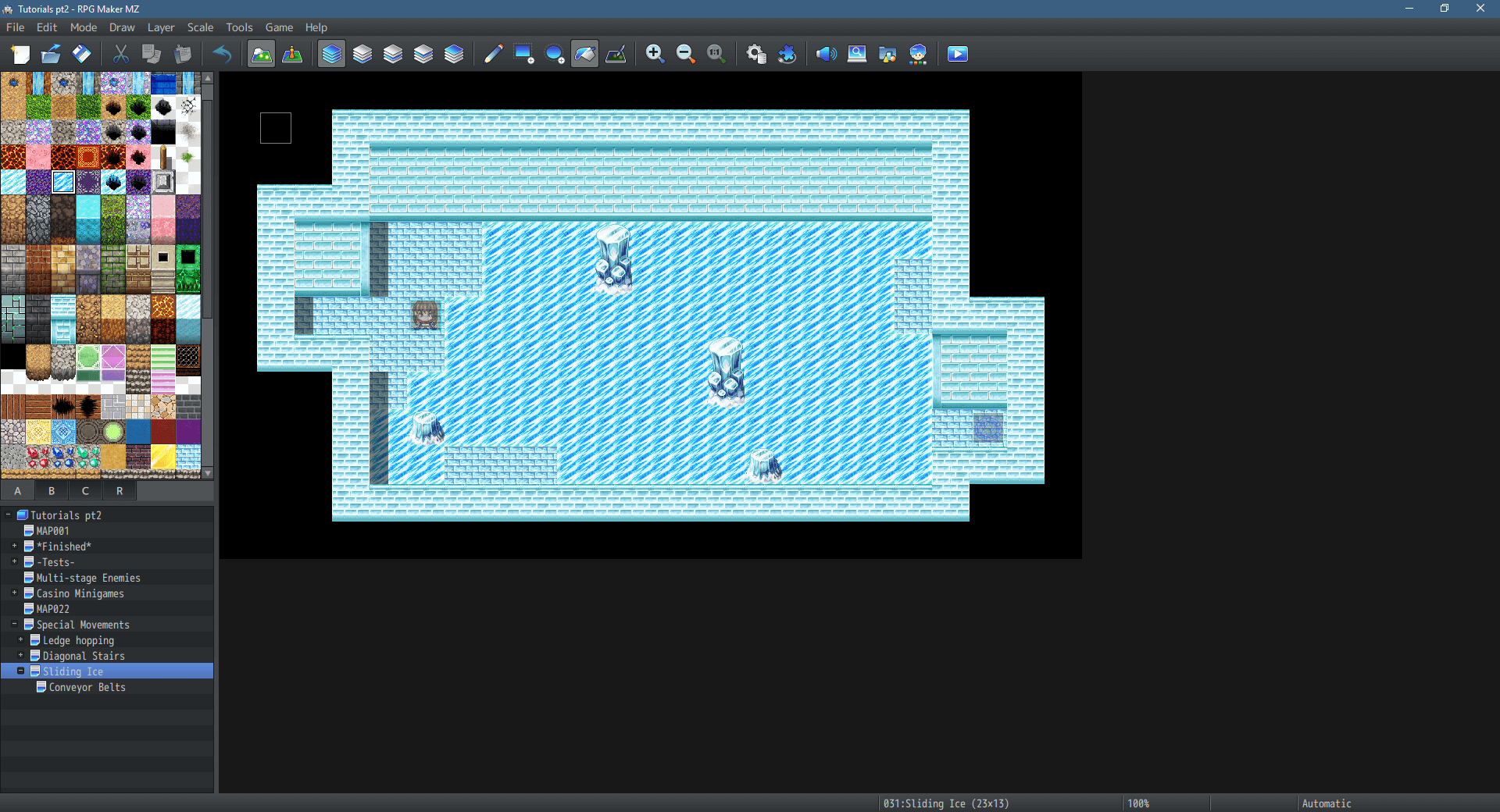Start playtest with the play icon

(958, 54)
